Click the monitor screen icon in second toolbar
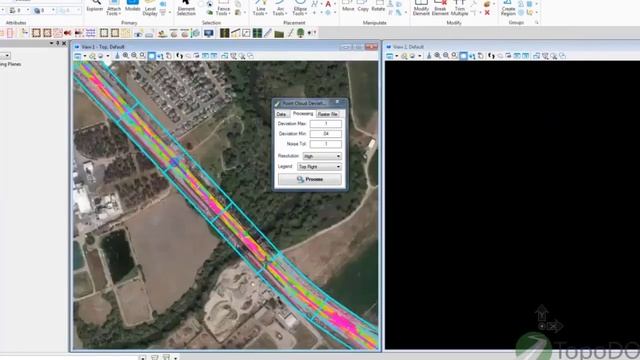 click(209, 33)
